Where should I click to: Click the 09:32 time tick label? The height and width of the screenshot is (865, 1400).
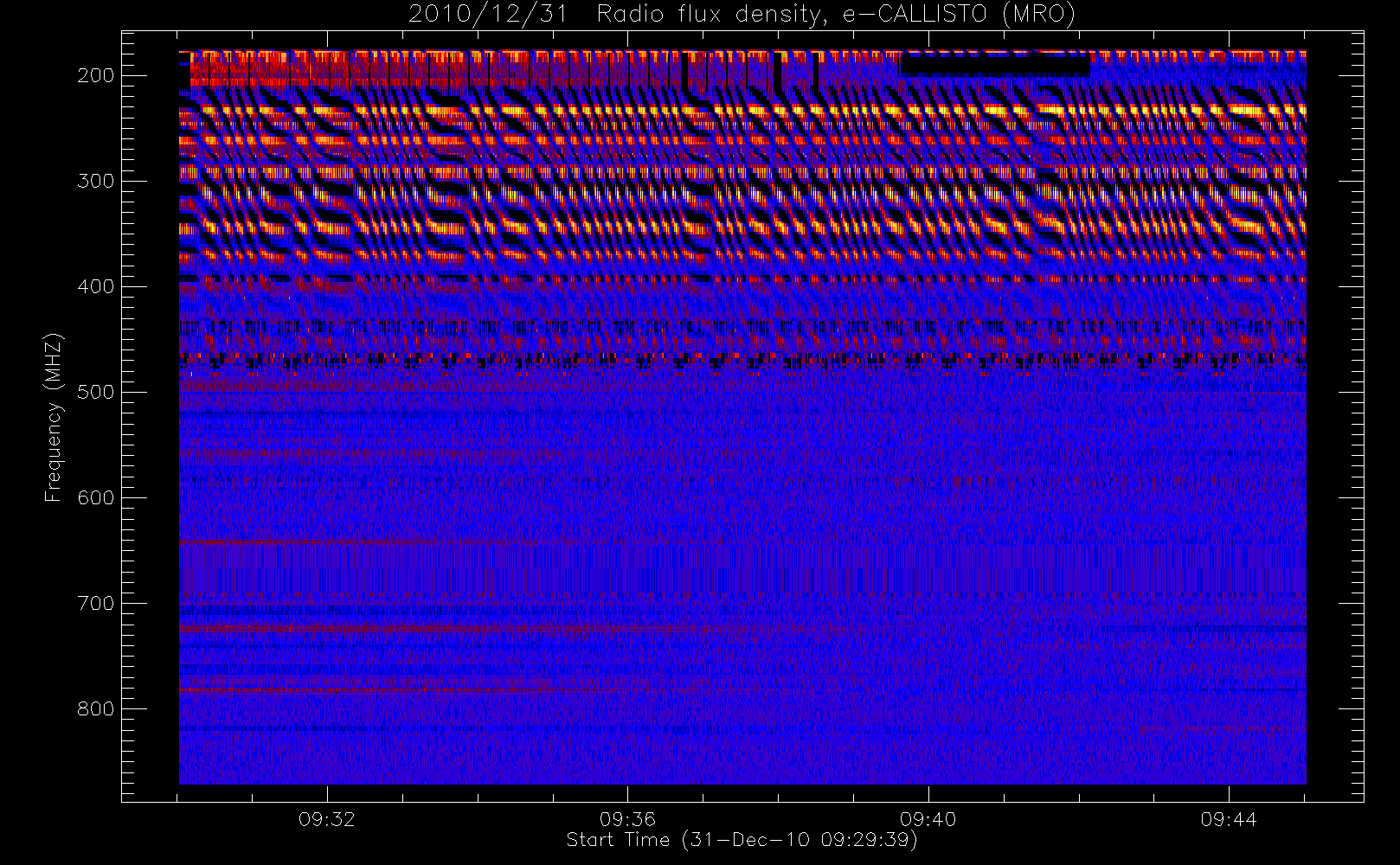coord(327,819)
